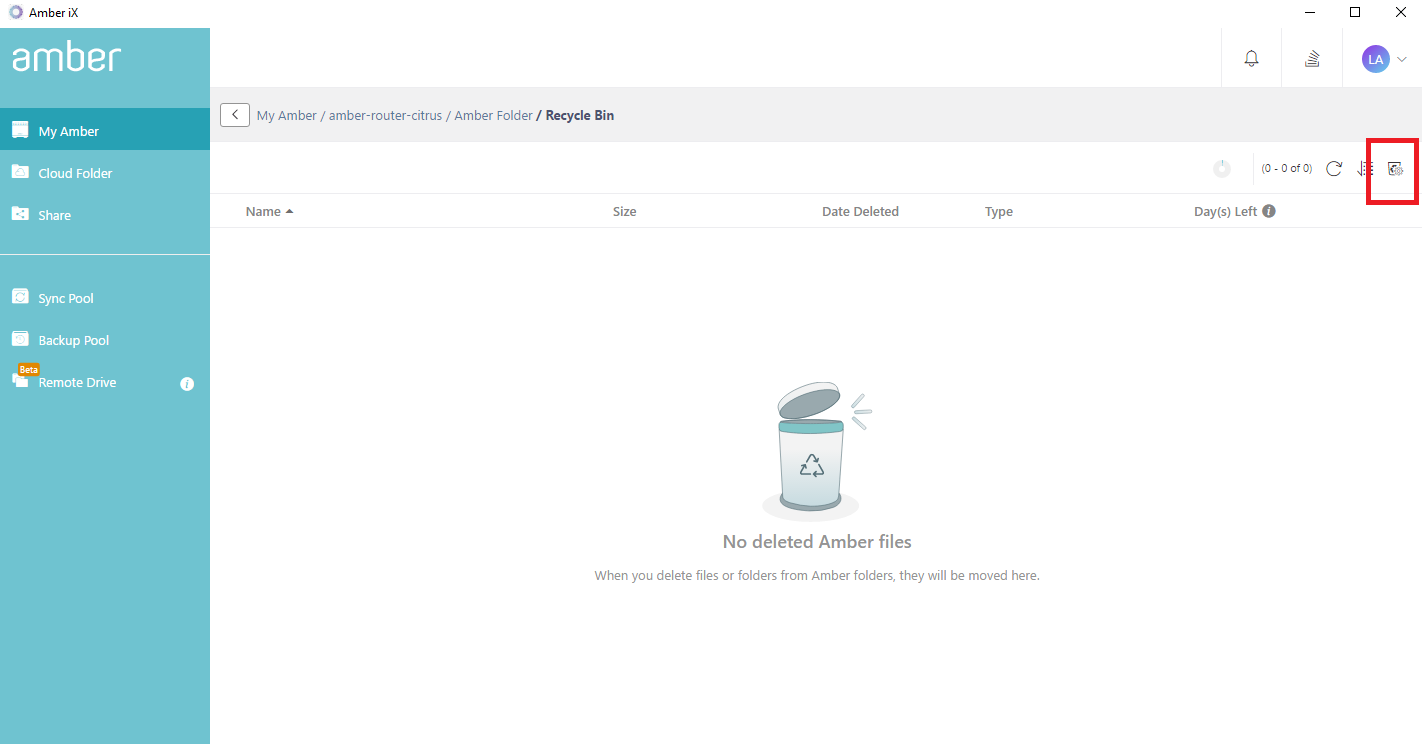
Task: Select My Amber in sidebar
Action: pos(105,130)
